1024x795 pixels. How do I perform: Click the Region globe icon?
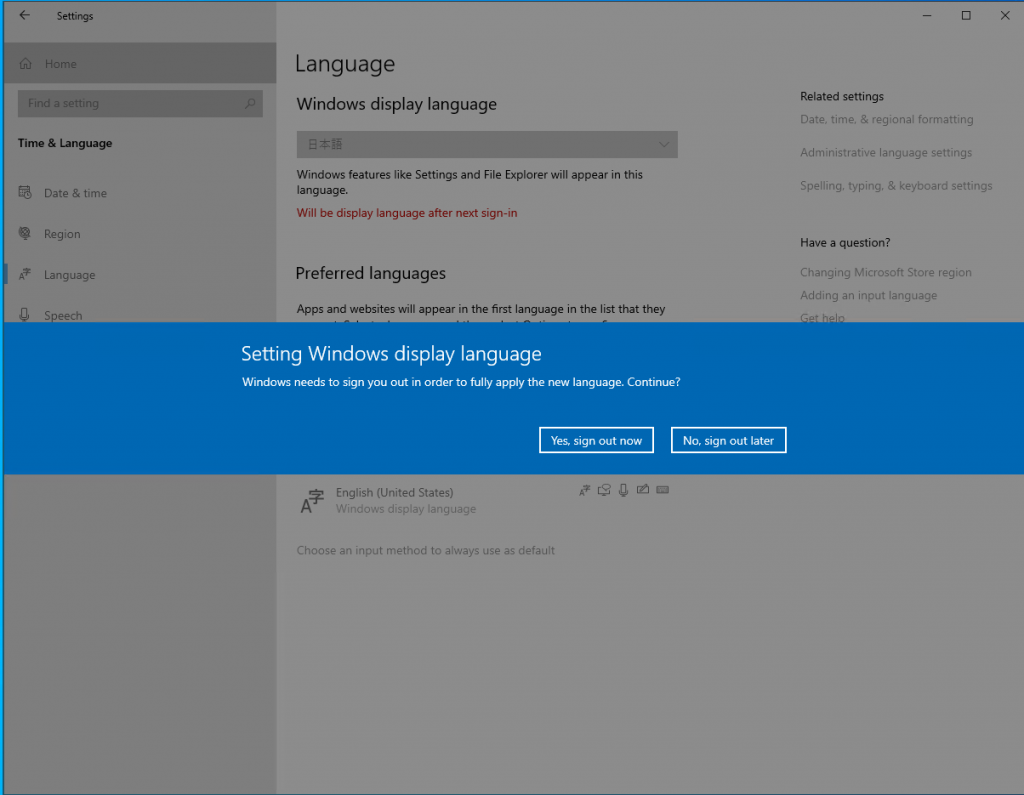pos(24,234)
